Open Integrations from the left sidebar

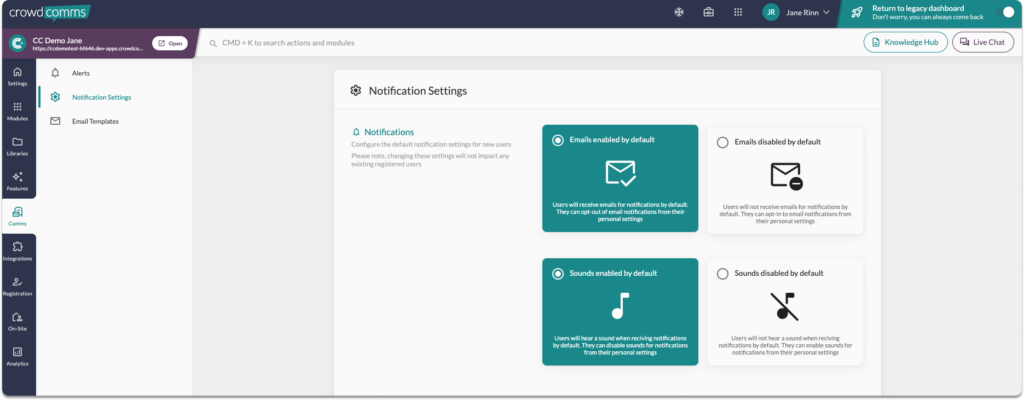point(17,251)
